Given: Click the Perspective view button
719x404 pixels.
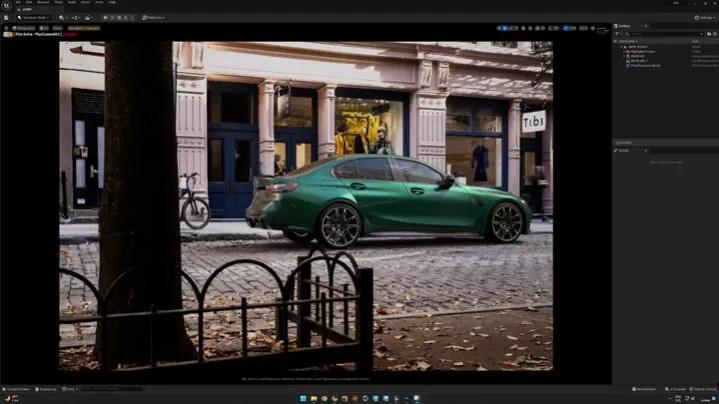Looking at the screenshot, I should (x=25, y=27).
